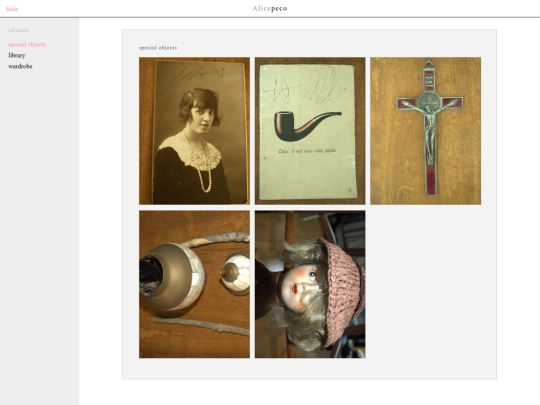Open the library section

[17, 55]
